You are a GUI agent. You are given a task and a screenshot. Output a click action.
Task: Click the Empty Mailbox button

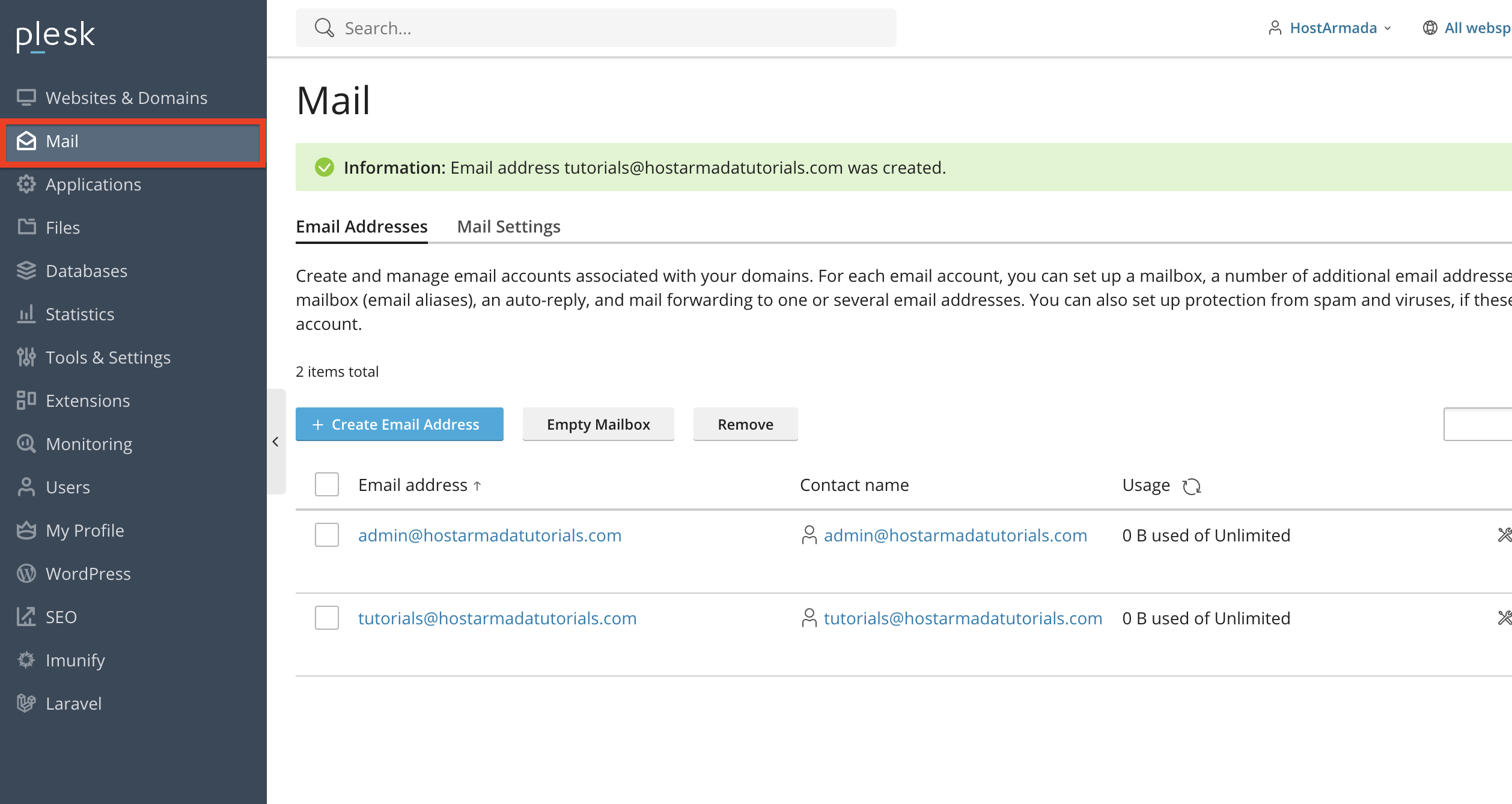pos(599,424)
